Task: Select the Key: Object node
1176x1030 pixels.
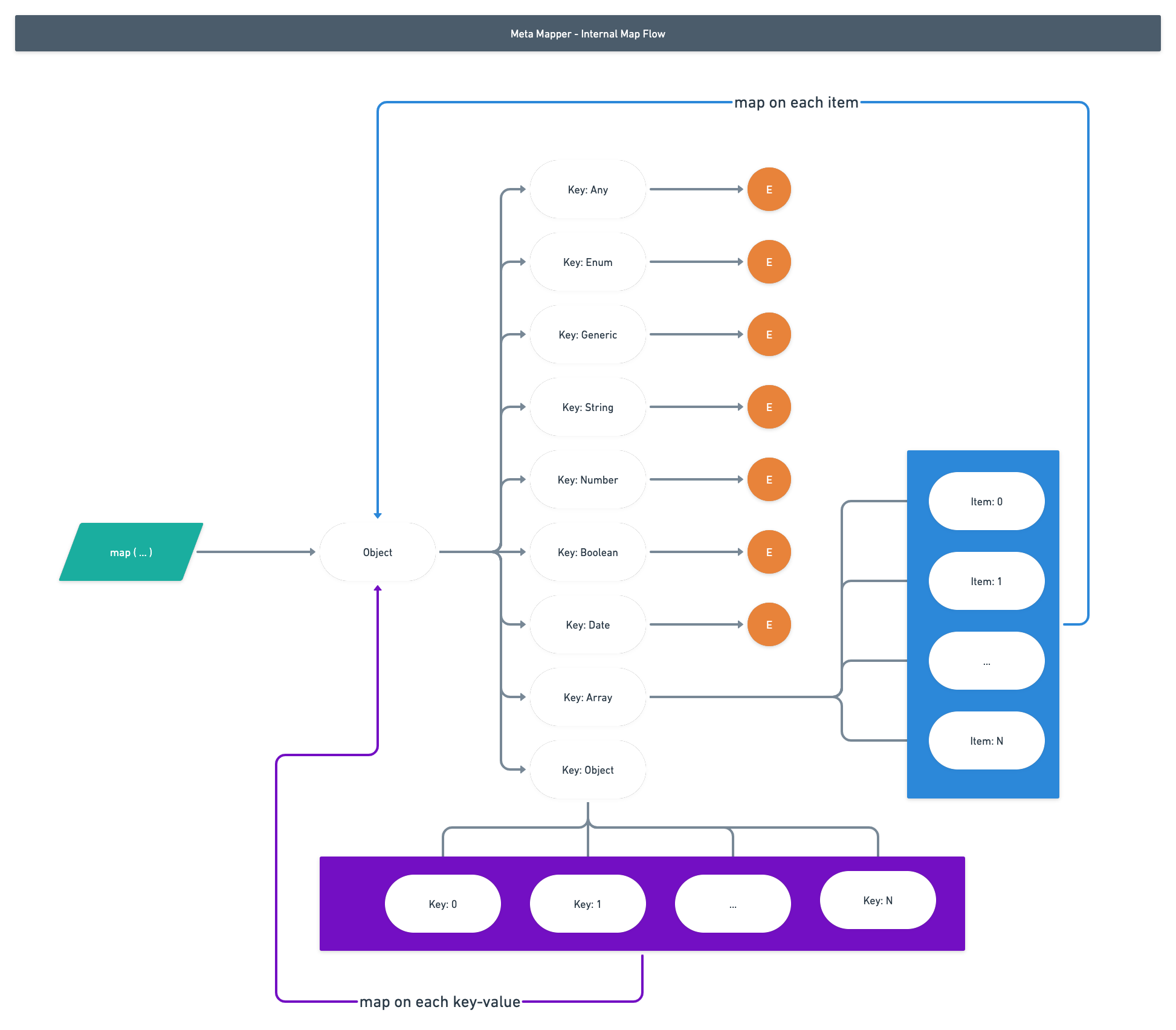Action: pyautogui.click(x=587, y=769)
